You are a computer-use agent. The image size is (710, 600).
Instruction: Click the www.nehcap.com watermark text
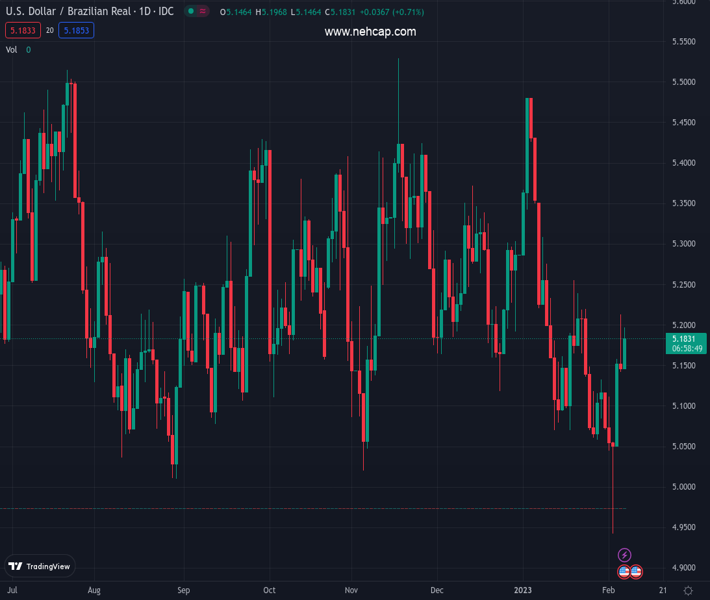tap(370, 32)
